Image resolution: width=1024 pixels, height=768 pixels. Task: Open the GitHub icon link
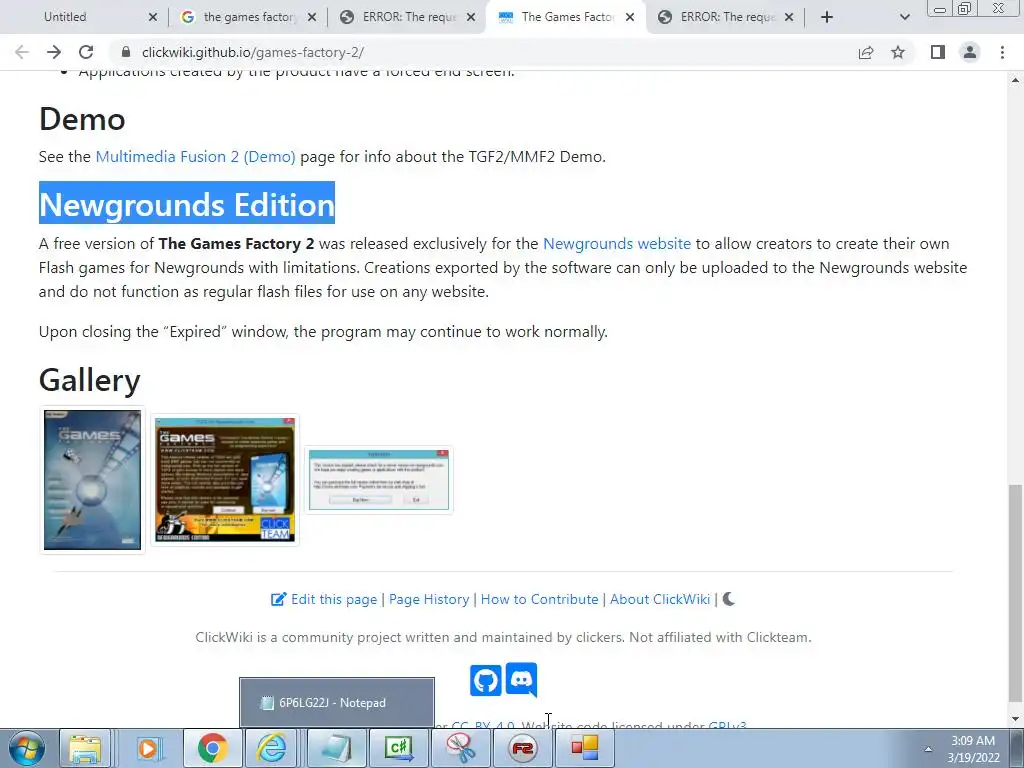486,680
